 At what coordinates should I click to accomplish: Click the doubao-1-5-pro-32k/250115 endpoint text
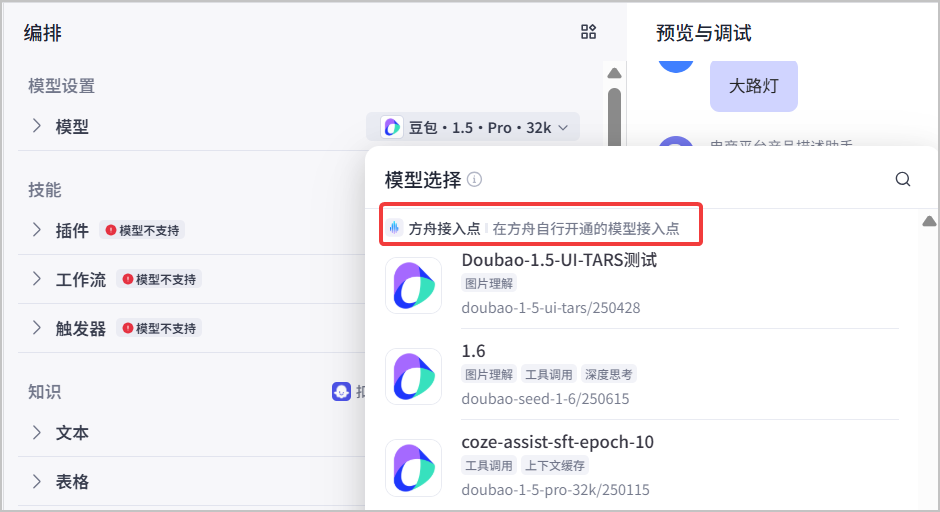pos(556,490)
